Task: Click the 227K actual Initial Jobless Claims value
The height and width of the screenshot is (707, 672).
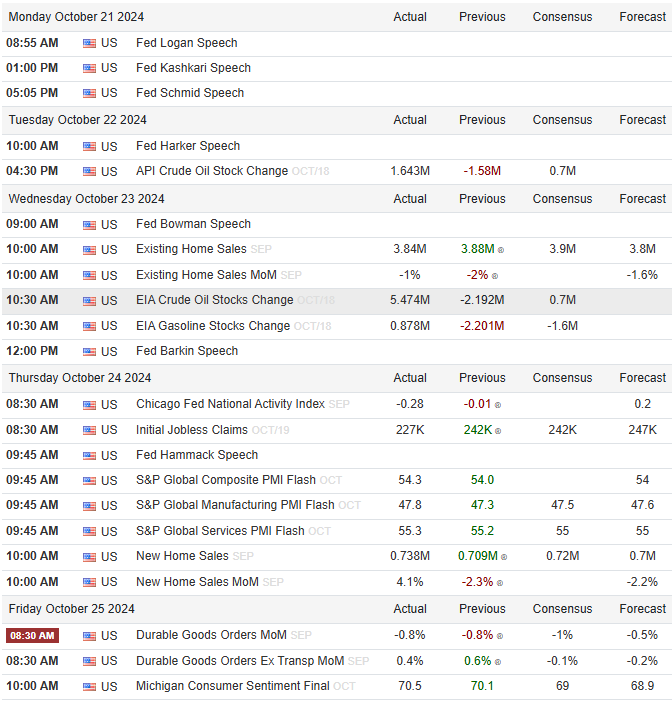Action: point(410,430)
